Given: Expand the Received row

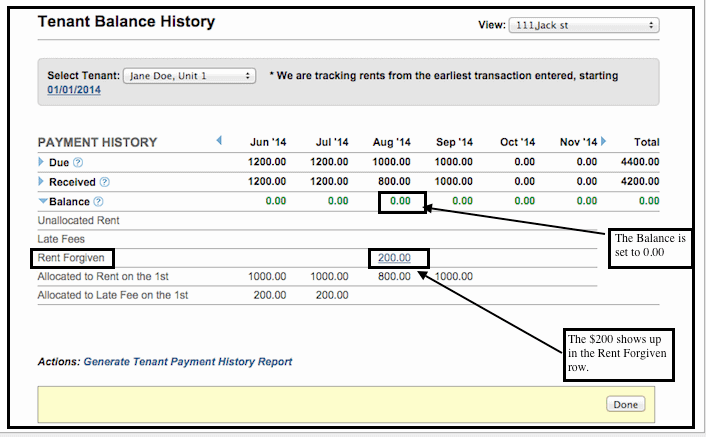Looking at the screenshot, I should pyautogui.click(x=41, y=182).
